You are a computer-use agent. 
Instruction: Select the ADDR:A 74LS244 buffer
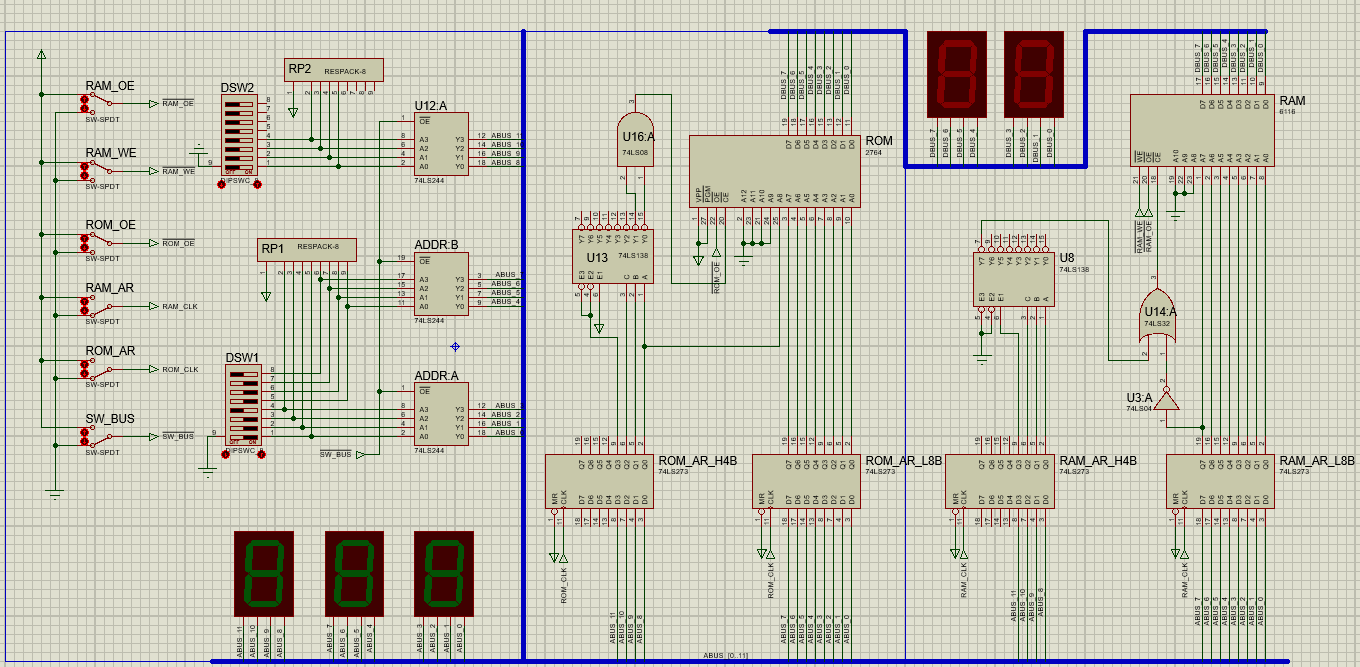click(441, 413)
